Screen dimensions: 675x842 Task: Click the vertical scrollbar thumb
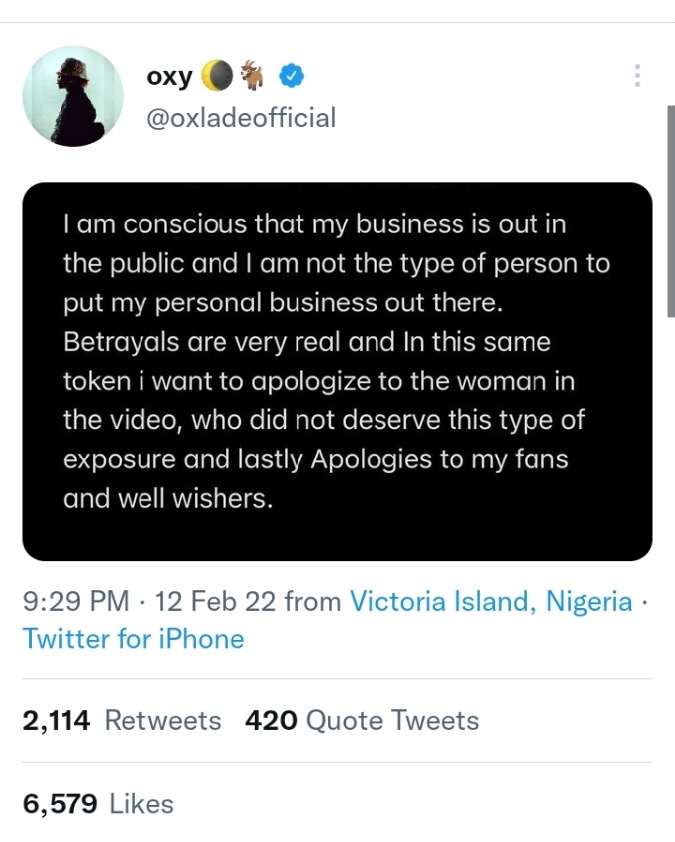pos(670,210)
